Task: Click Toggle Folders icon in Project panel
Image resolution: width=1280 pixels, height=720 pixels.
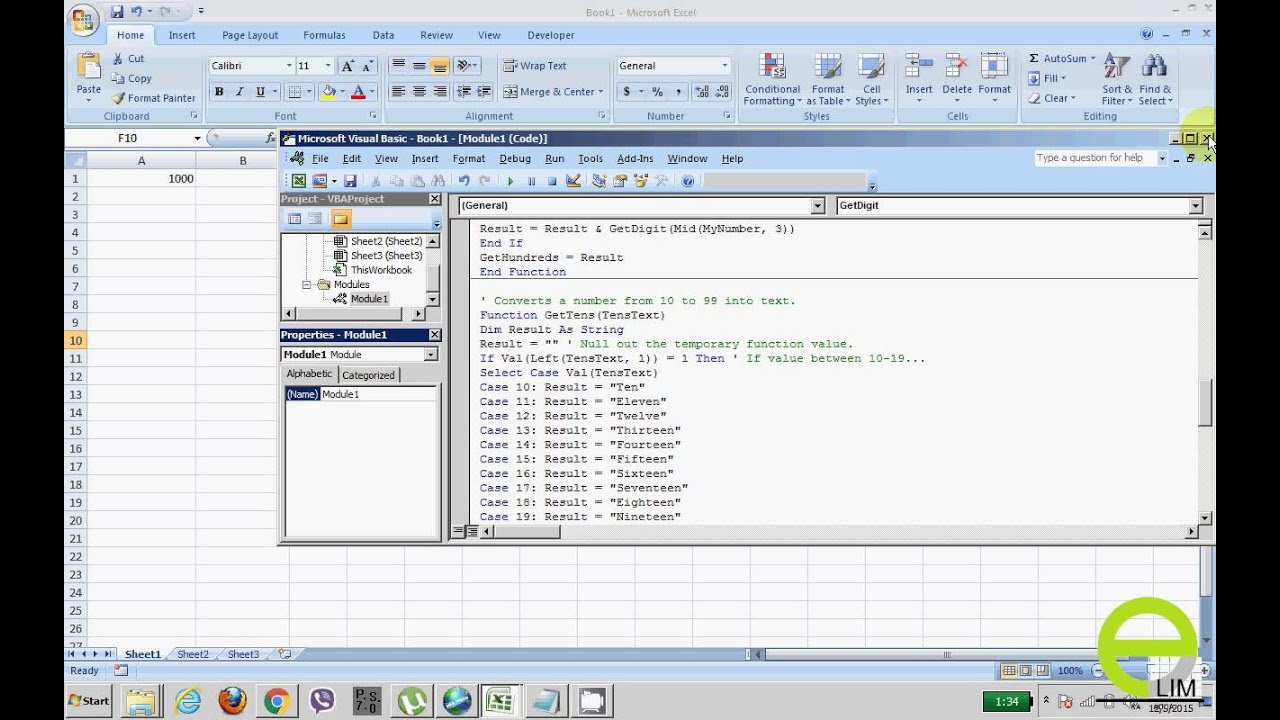Action: pyautogui.click(x=340, y=219)
